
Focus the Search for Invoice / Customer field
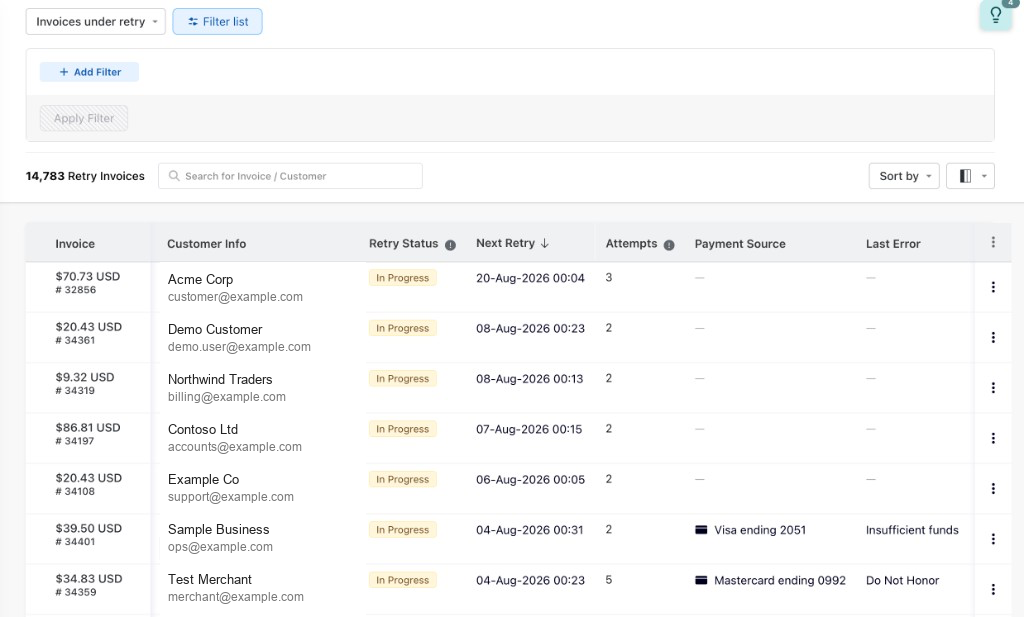pos(290,176)
